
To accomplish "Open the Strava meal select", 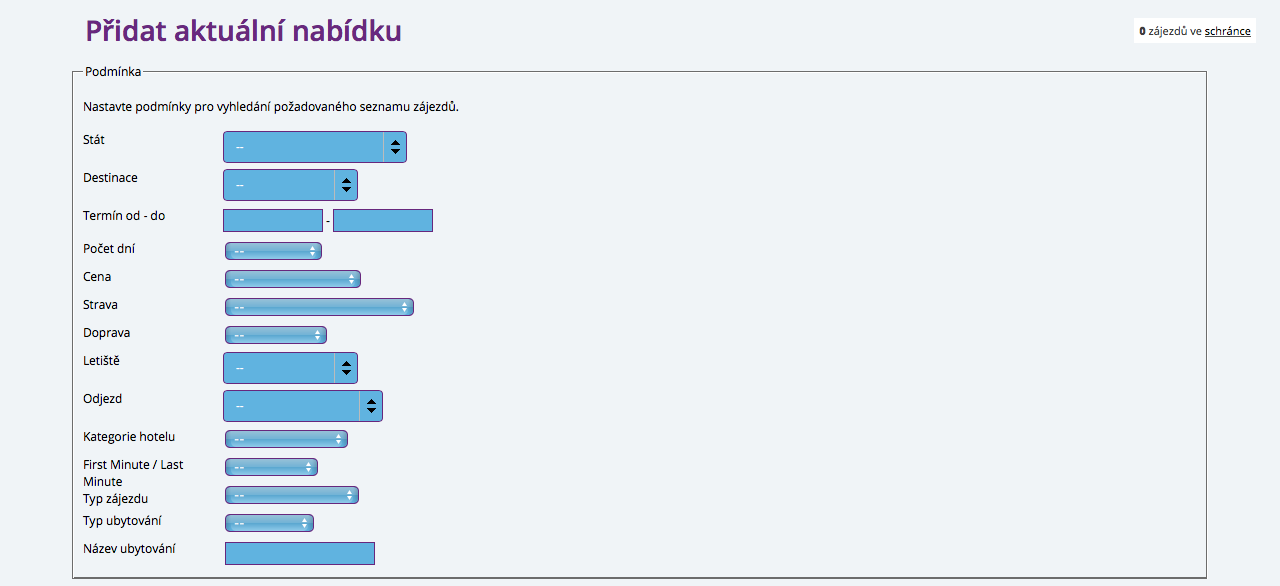I will coord(319,307).
